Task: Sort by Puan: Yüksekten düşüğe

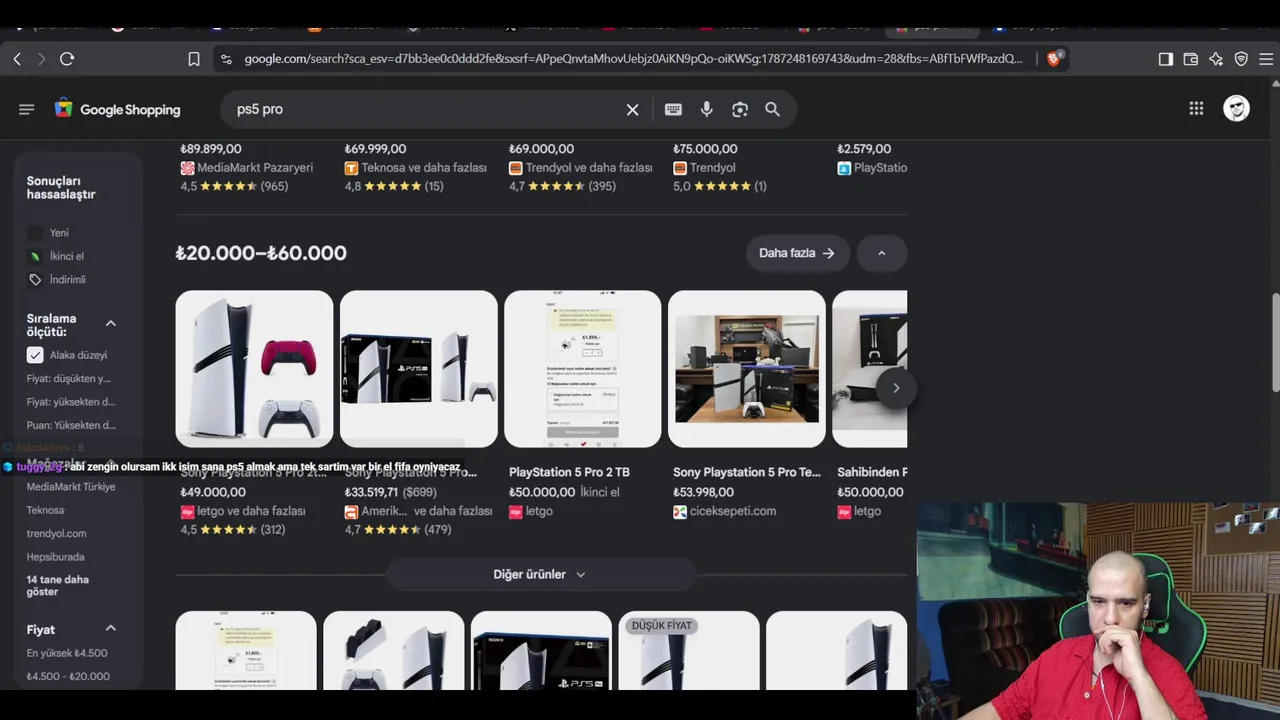Action: coord(71,425)
